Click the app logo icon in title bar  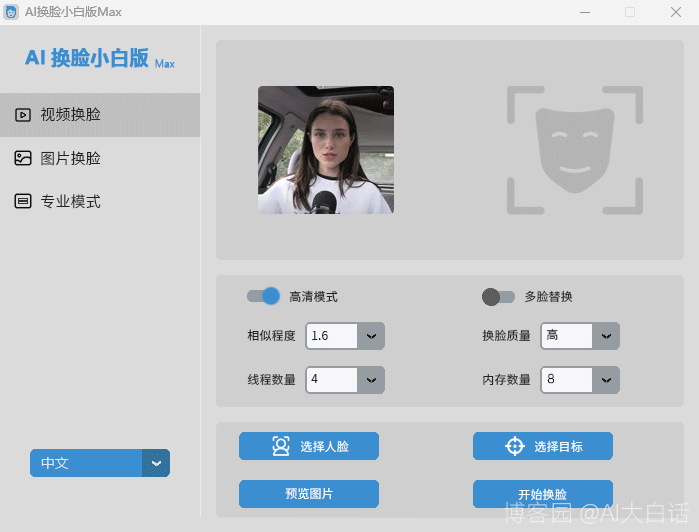[x=11, y=12]
